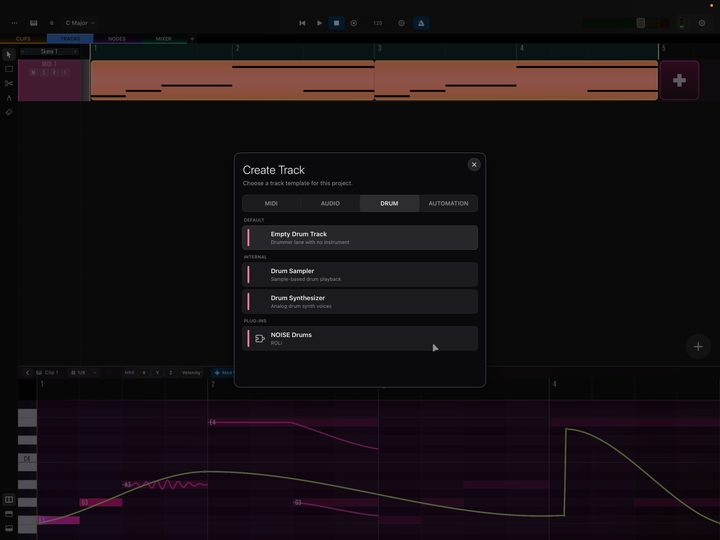Select the pointer arrow tool

(9, 55)
